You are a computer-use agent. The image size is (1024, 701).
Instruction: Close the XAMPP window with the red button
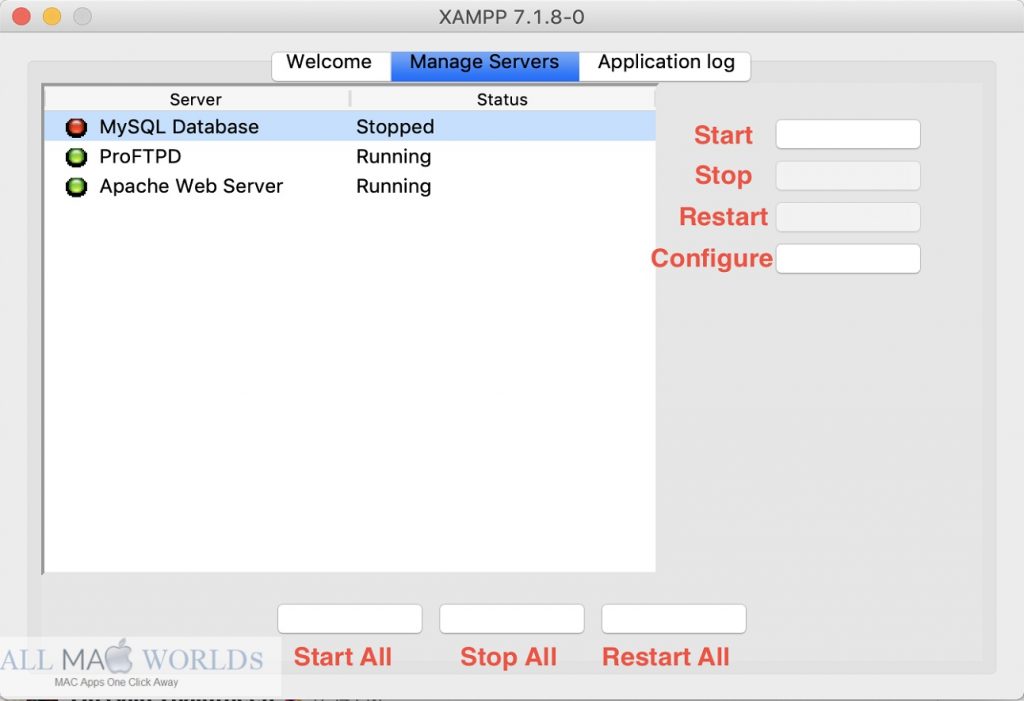click(22, 16)
